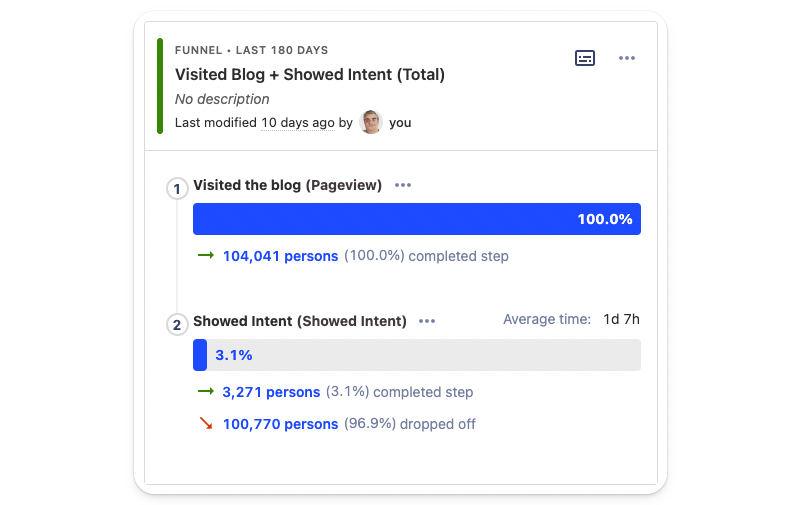Open the 100,770 persons dropped off link
This screenshot has width=800, height=505.
[280, 424]
